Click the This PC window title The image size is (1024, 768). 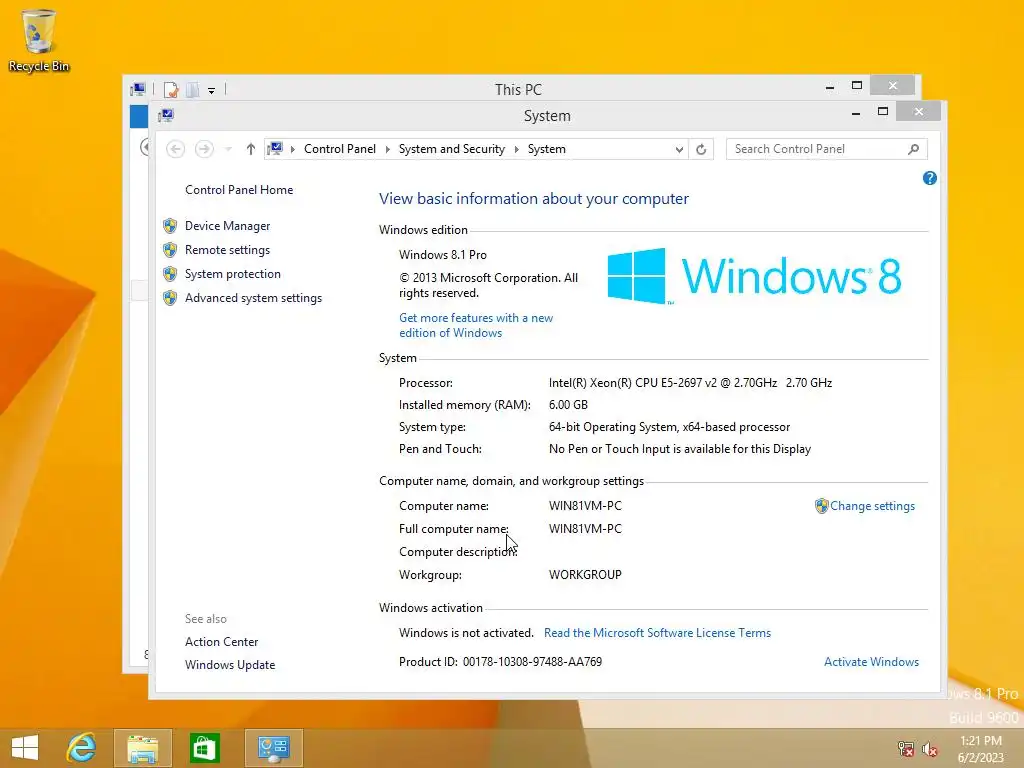(518, 89)
